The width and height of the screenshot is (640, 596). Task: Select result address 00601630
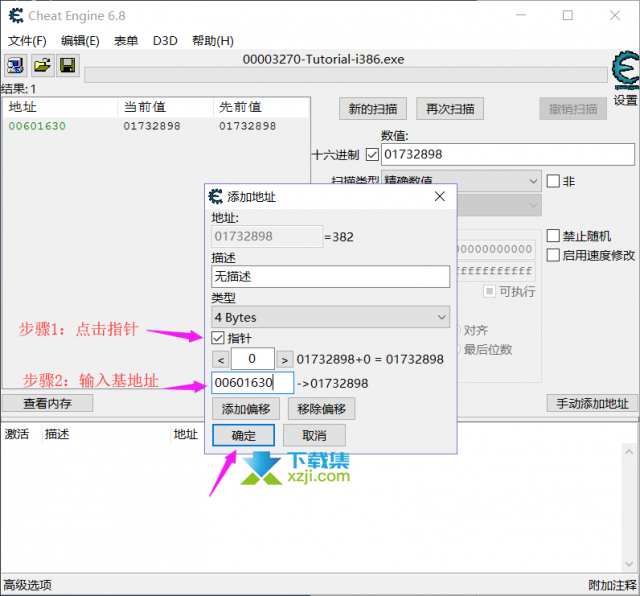(x=37, y=126)
